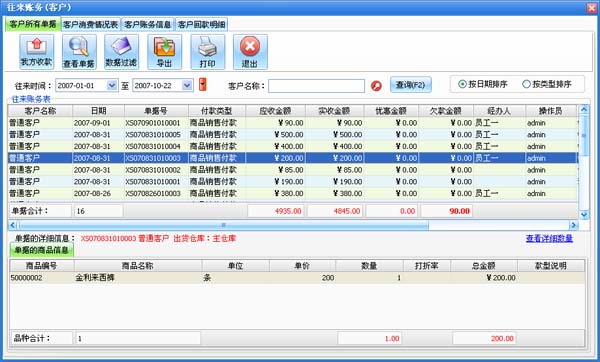Select the 单据的商品信息 tab
The image size is (600, 362).
coord(42,250)
